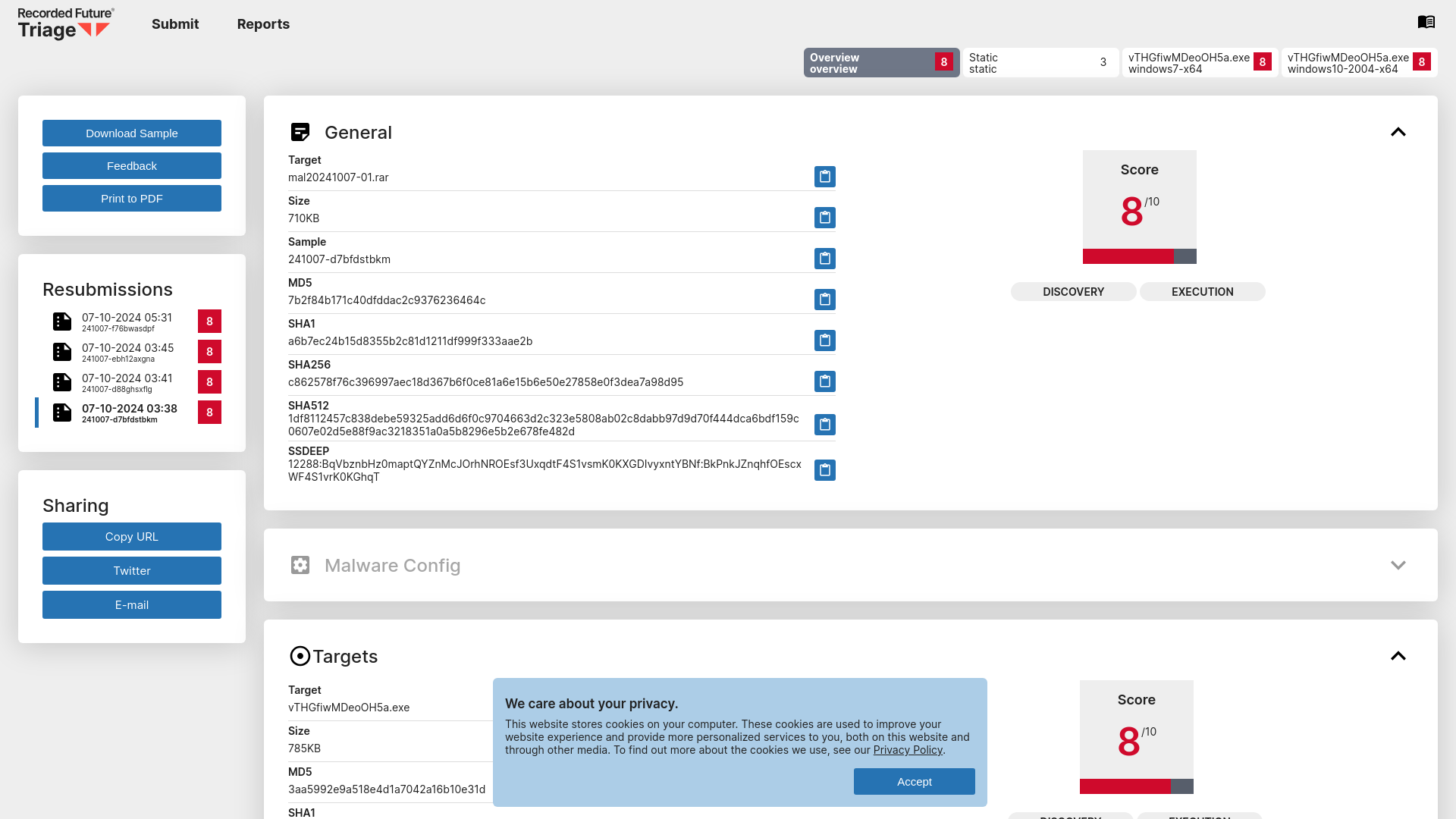
Task: Click the Recorded Future Triage logo
Action: [66, 24]
